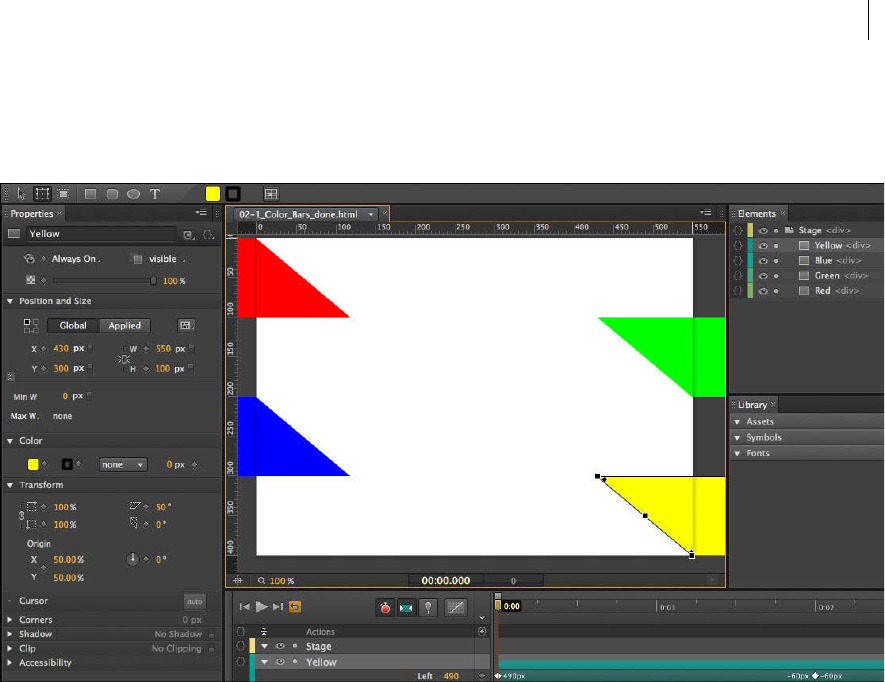The image size is (885, 682).
Task: Open the yellow background color in toolbar
Action: click(x=213, y=194)
